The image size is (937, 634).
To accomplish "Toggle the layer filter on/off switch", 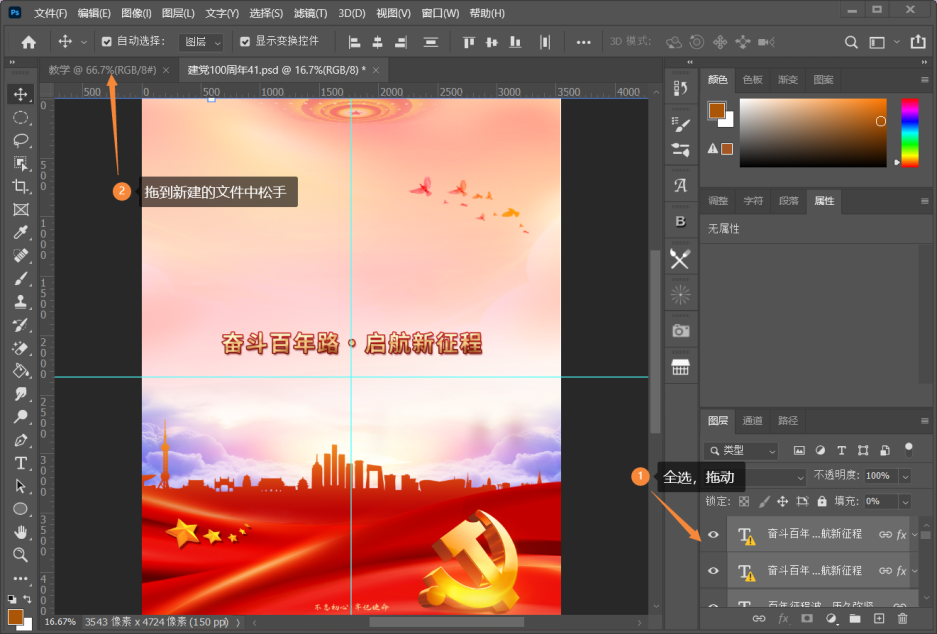I will tap(908, 449).
